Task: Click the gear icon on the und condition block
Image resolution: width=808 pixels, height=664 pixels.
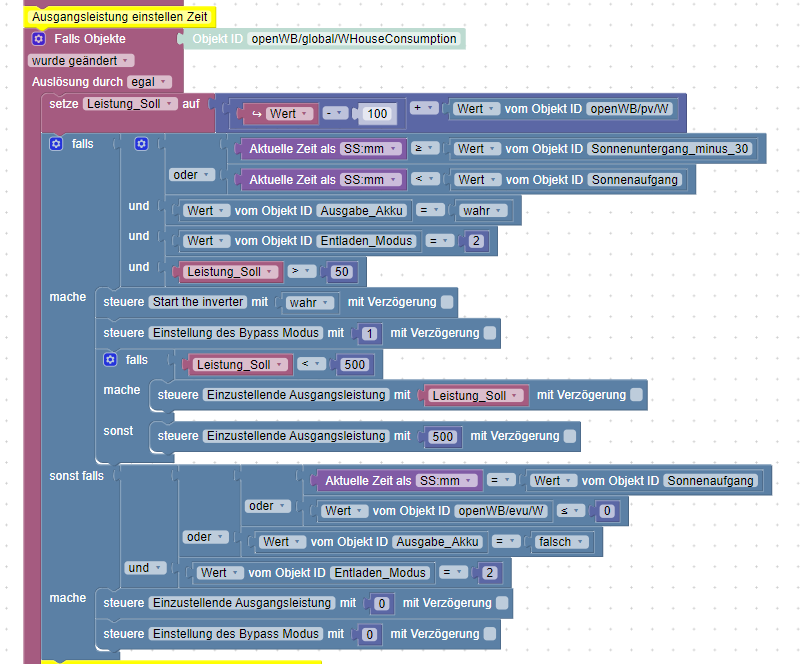Action: click(141, 144)
